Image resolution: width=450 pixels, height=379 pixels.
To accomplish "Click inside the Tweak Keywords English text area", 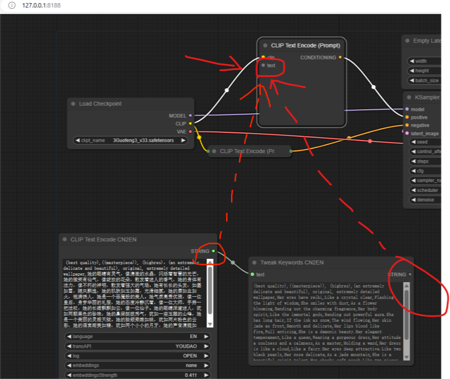I will pos(327,321).
